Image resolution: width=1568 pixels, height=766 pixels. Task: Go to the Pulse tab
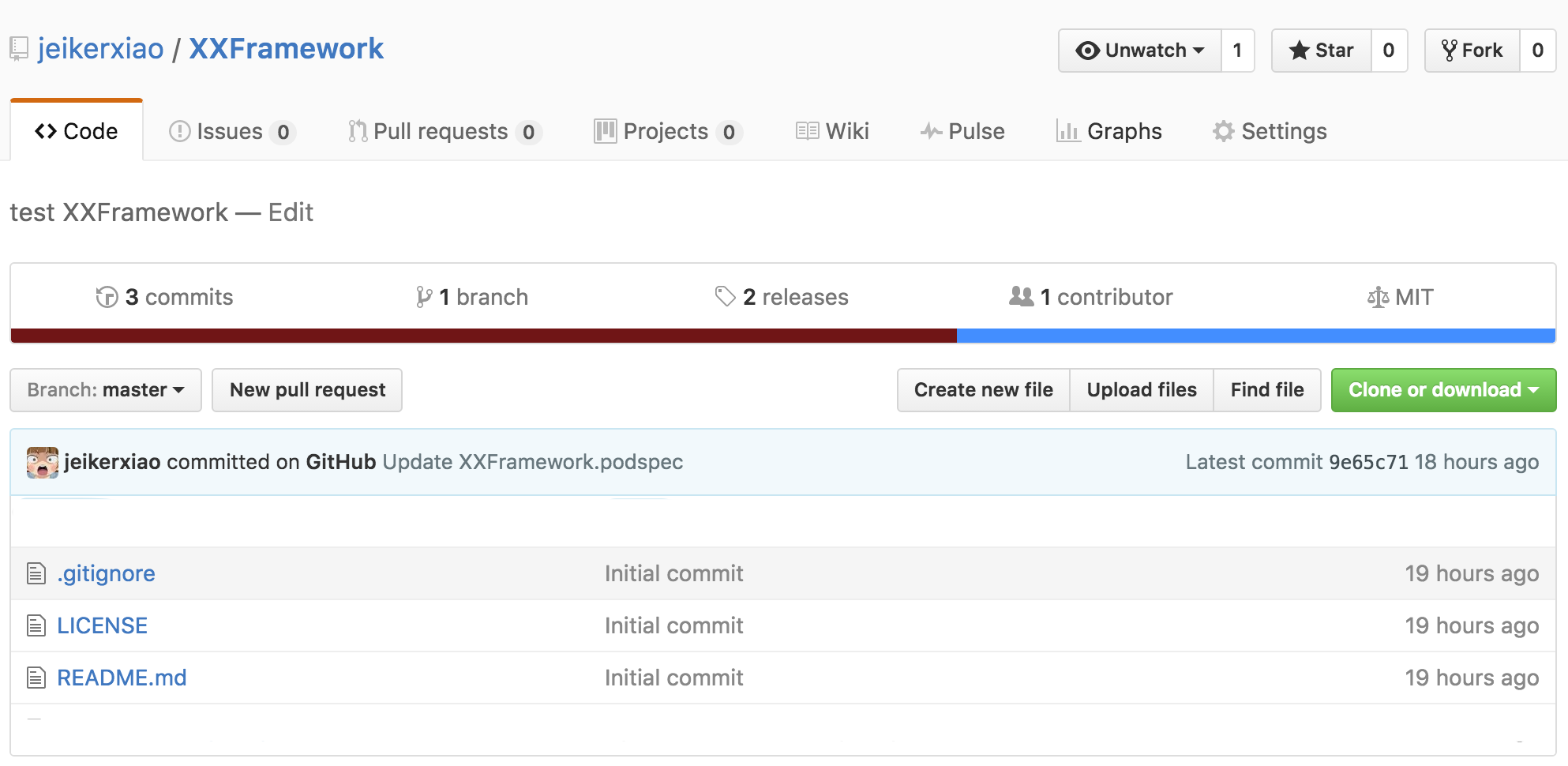point(962,131)
